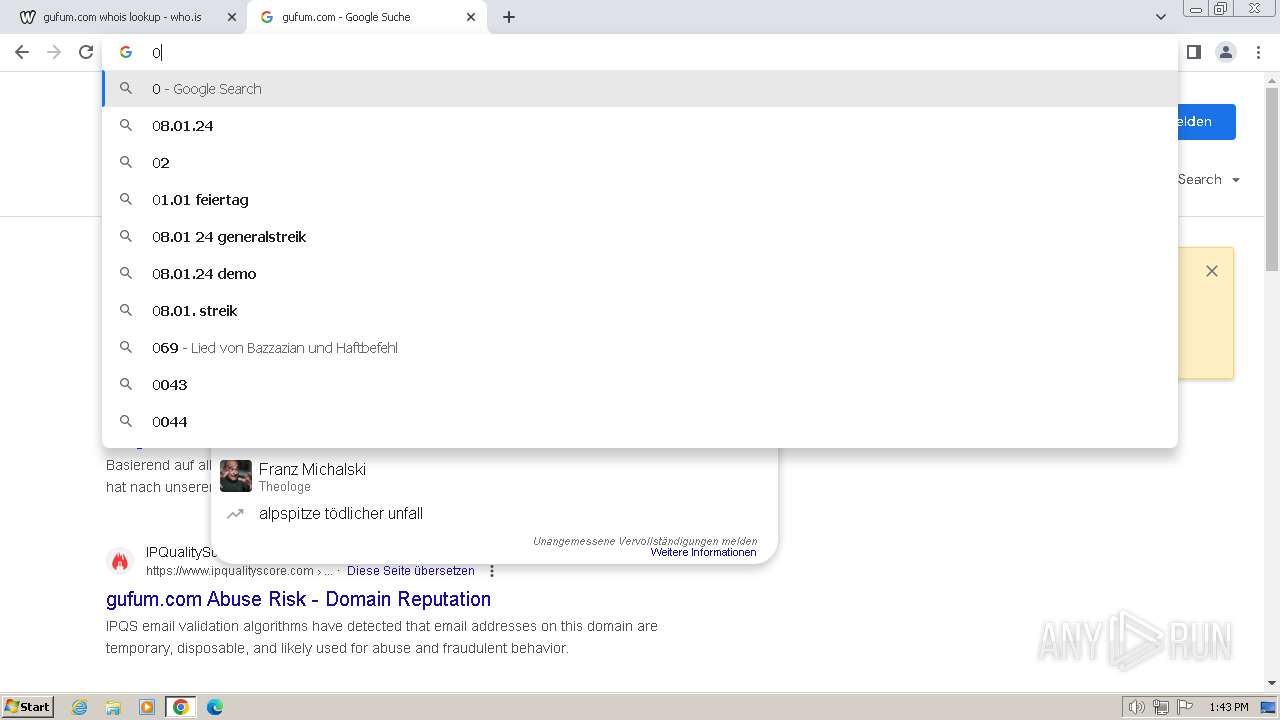The height and width of the screenshot is (720, 1280).
Task: Open Windows Media Player from taskbar
Action: pos(147,707)
